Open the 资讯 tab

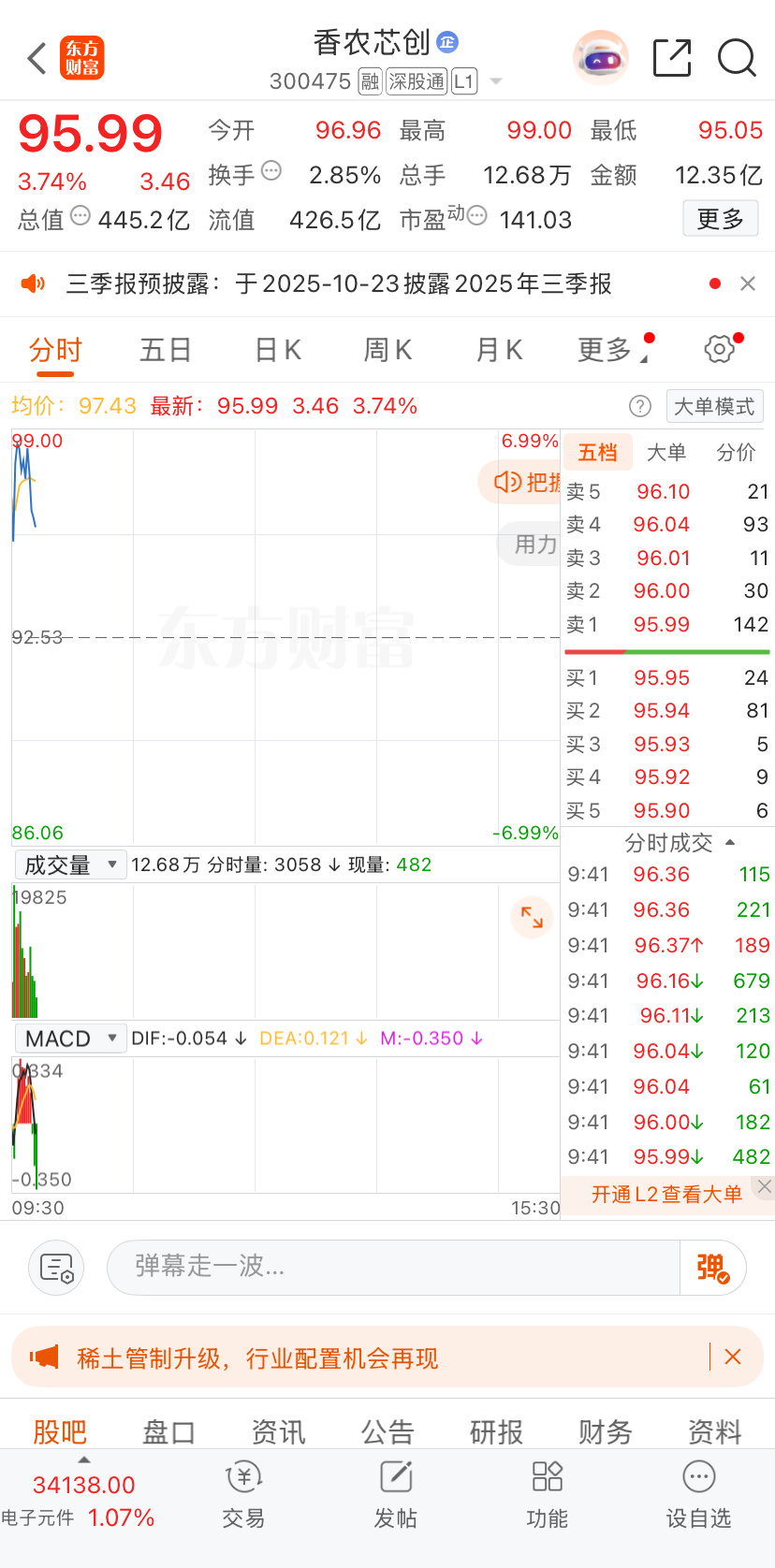278,1431
